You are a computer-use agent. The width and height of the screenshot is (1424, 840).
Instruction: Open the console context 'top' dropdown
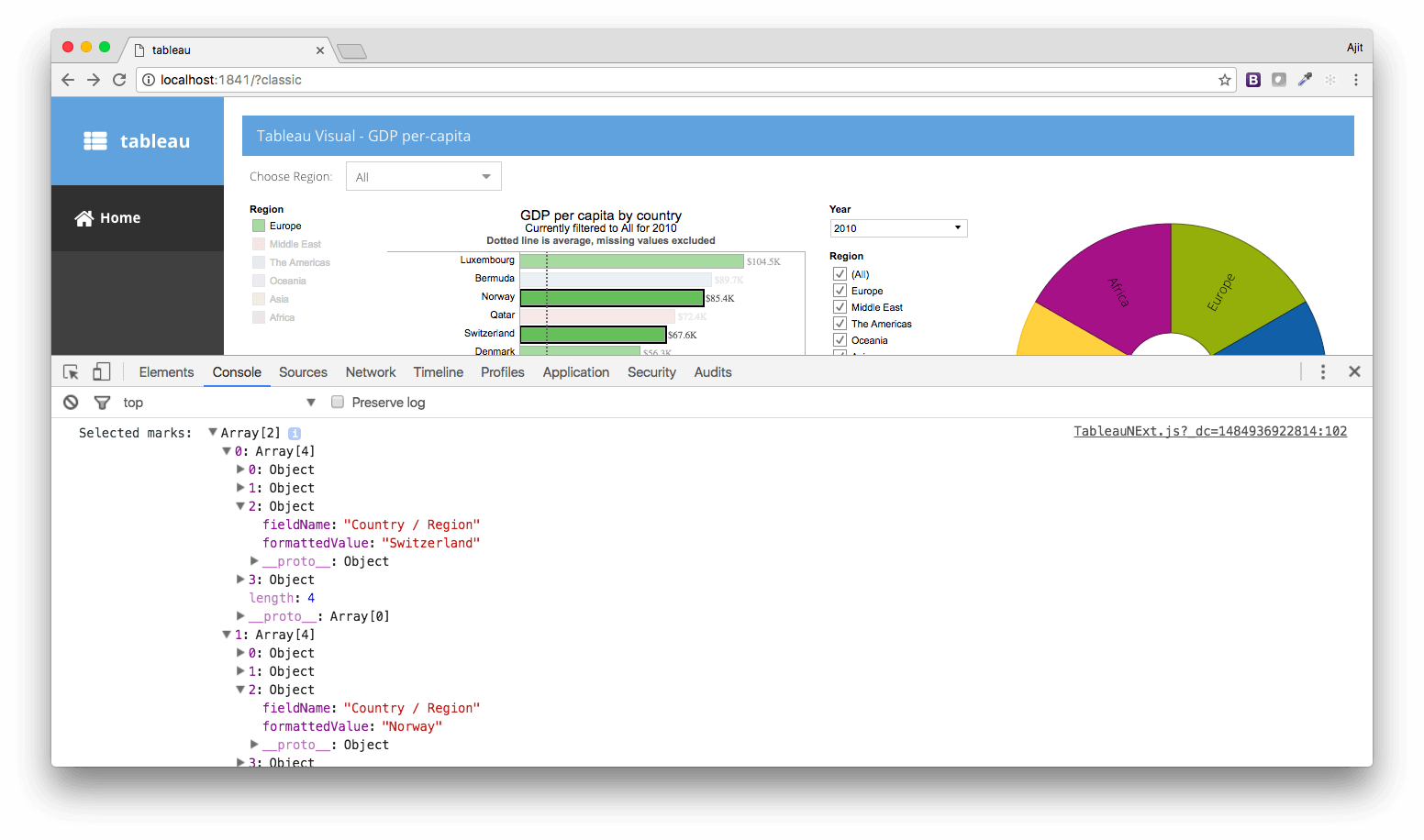pos(218,403)
